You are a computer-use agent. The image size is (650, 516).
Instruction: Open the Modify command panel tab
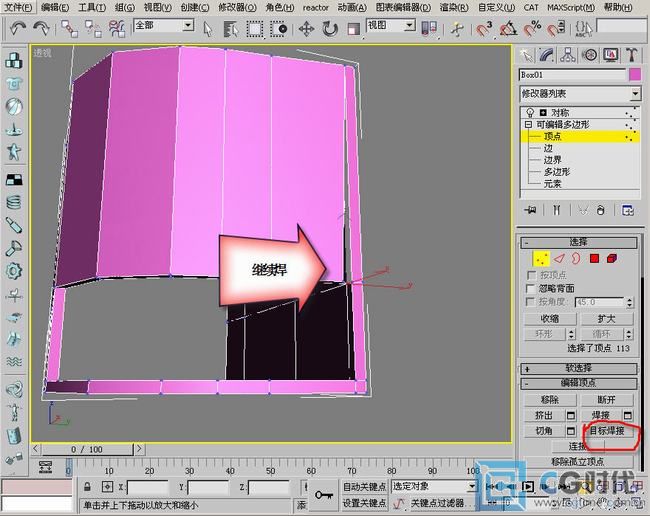[x=547, y=55]
